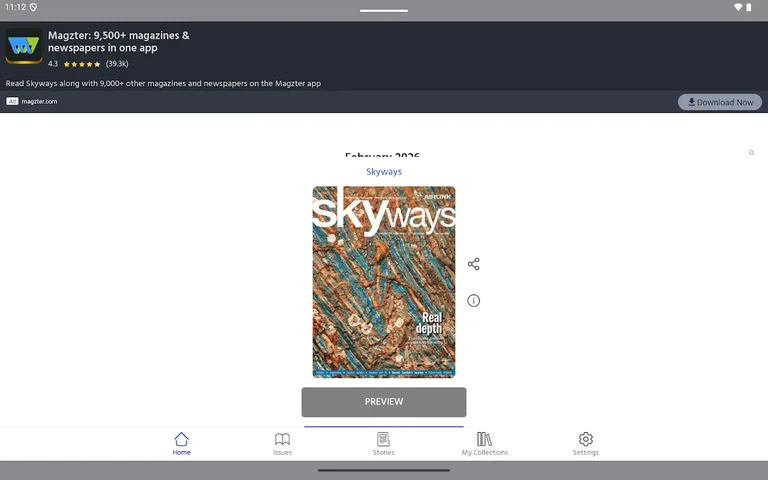Tap the 11:12 clock in status bar
The width and height of the screenshot is (768, 480).
coord(15,7)
